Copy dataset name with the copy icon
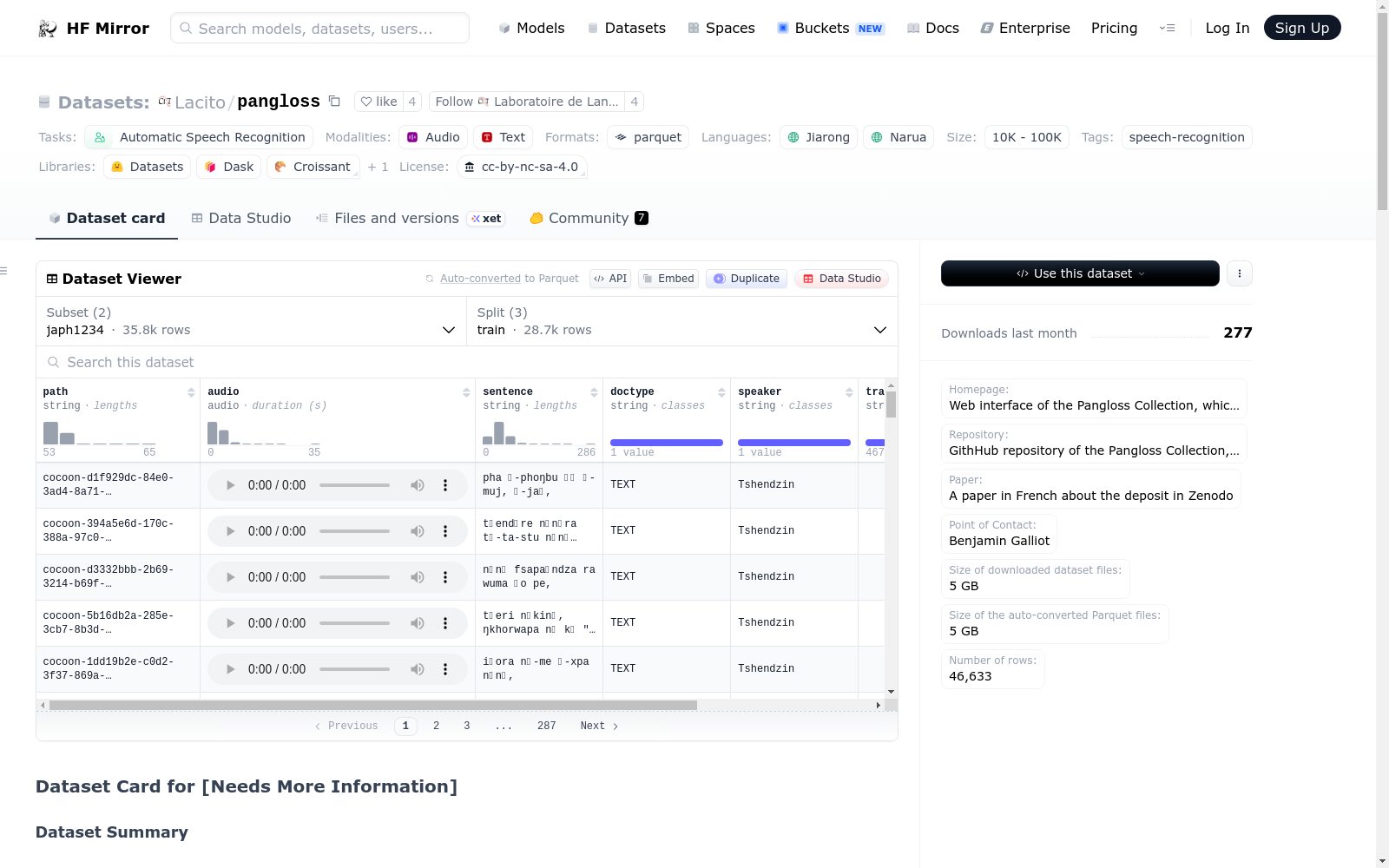The height and width of the screenshot is (868, 1389). 334,101
